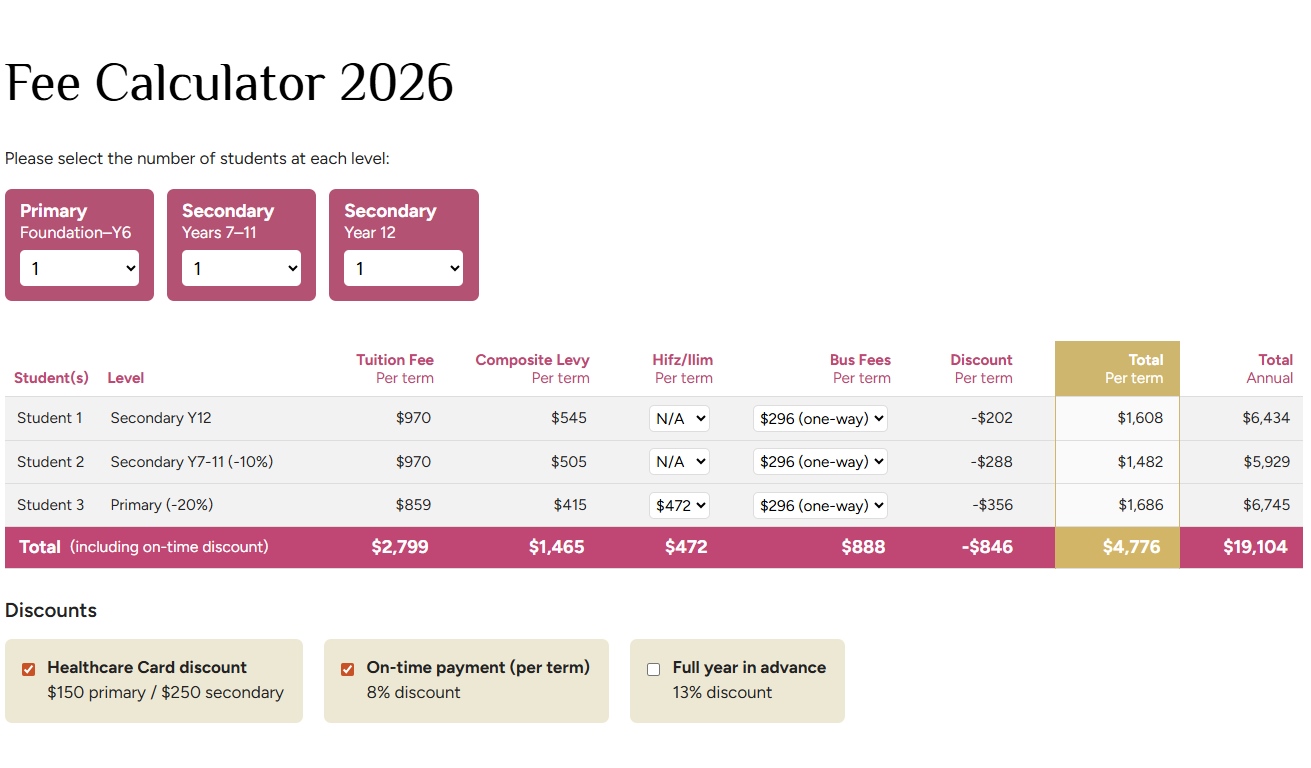The width and height of the screenshot is (1311, 768).
Task: Click the Tuition Fee column header
Action: tap(395, 368)
